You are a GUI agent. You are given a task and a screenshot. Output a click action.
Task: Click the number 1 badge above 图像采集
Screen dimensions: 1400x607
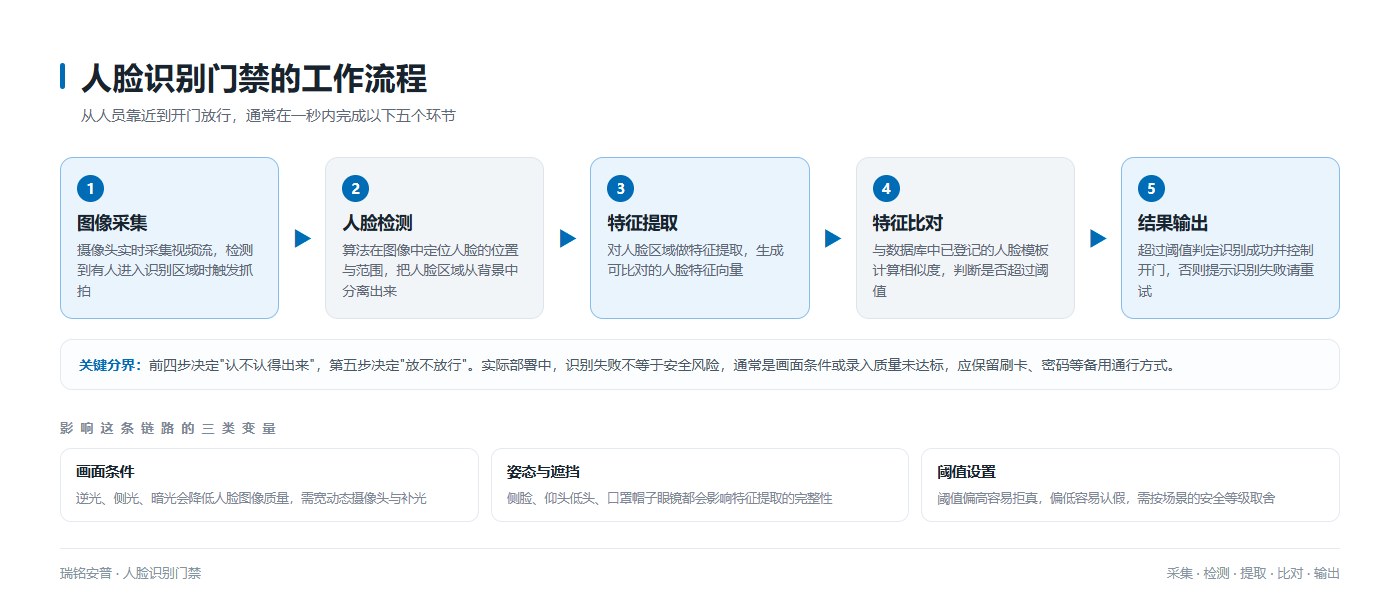[91, 188]
